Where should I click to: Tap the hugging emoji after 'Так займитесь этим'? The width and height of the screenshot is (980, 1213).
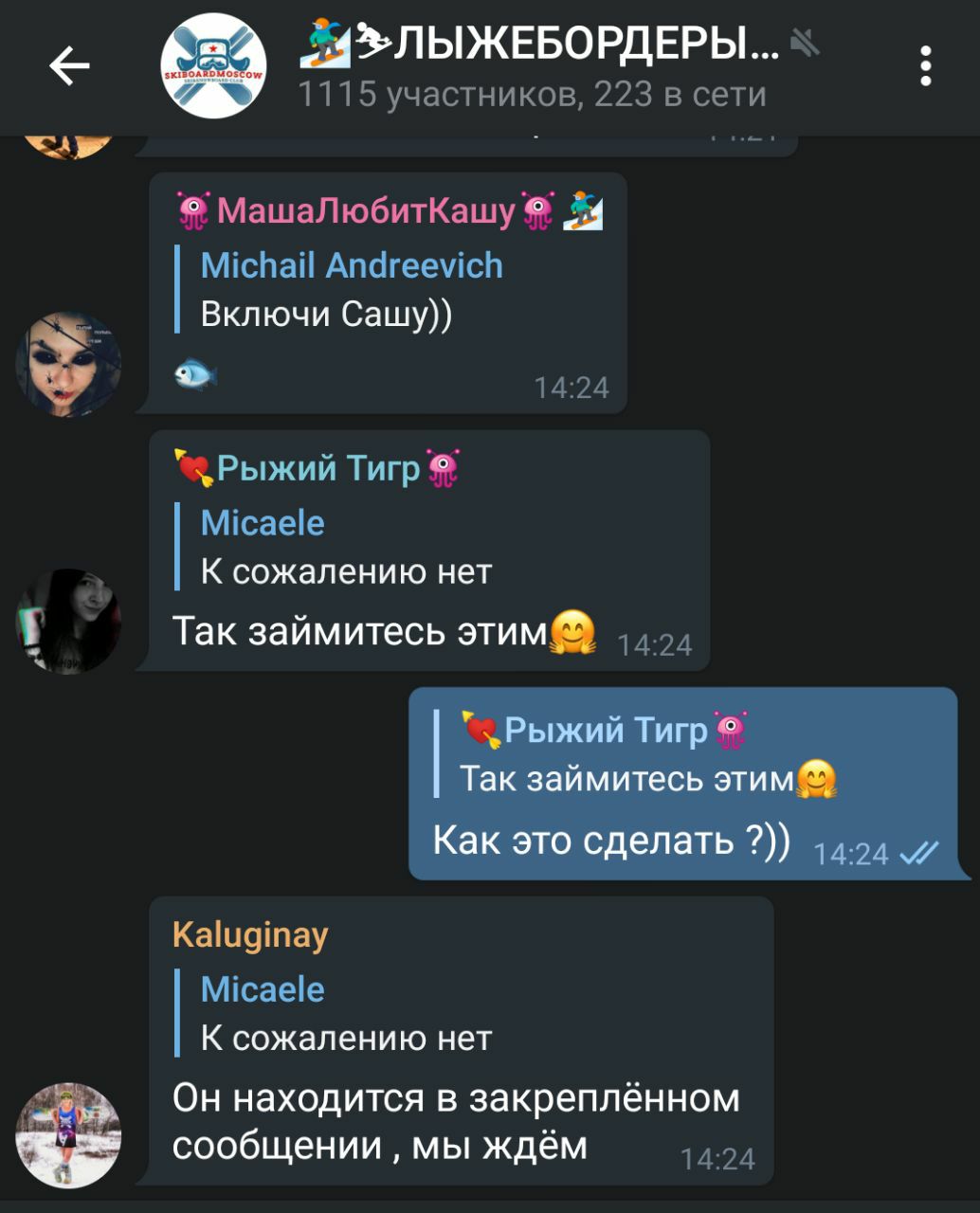click(x=572, y=632)
